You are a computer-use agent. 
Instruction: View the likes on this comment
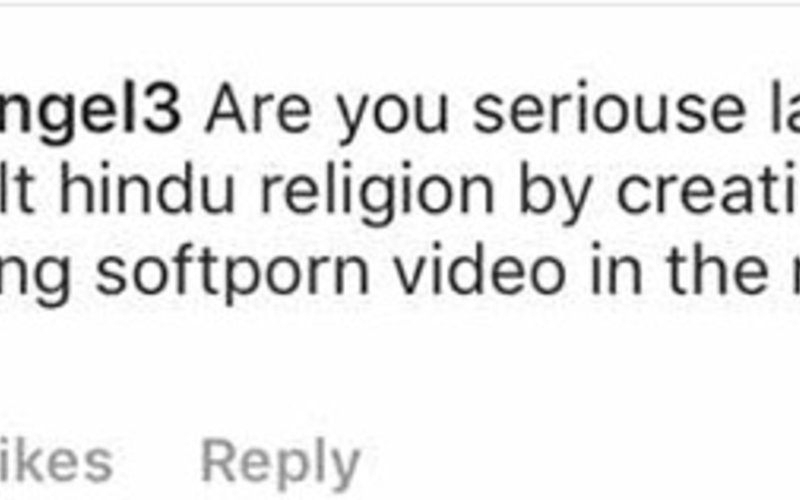(56, 463)
